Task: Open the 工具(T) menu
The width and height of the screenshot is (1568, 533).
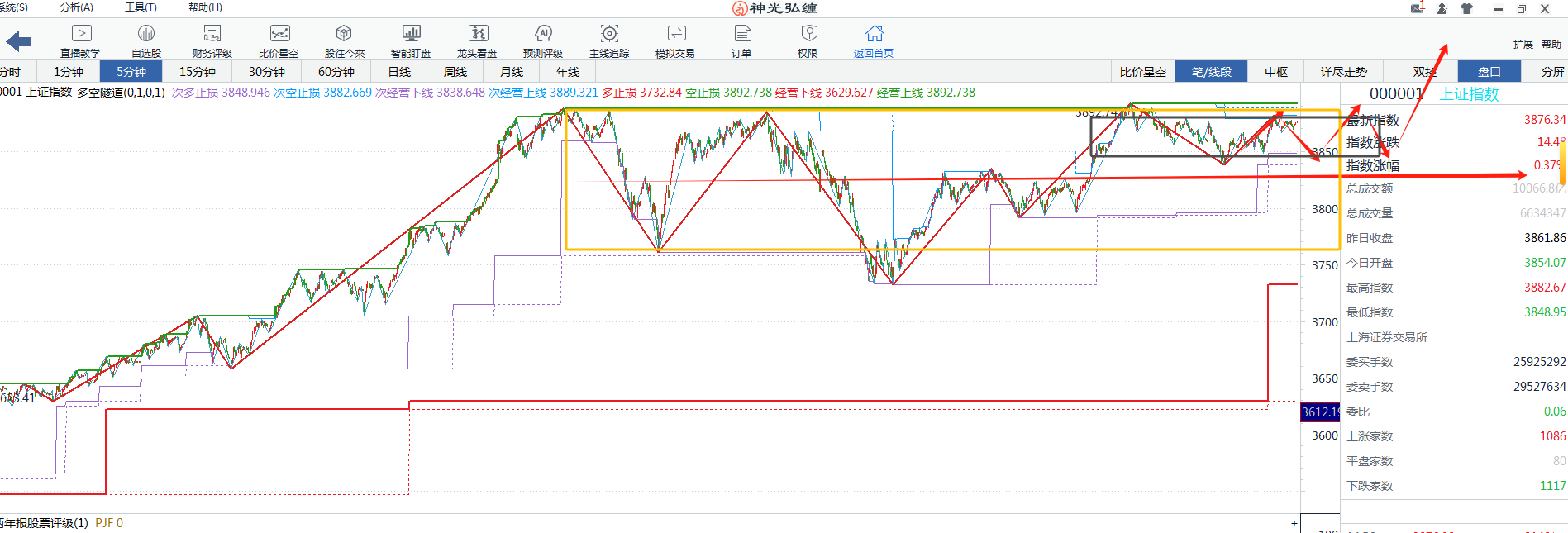Action: 141,7
